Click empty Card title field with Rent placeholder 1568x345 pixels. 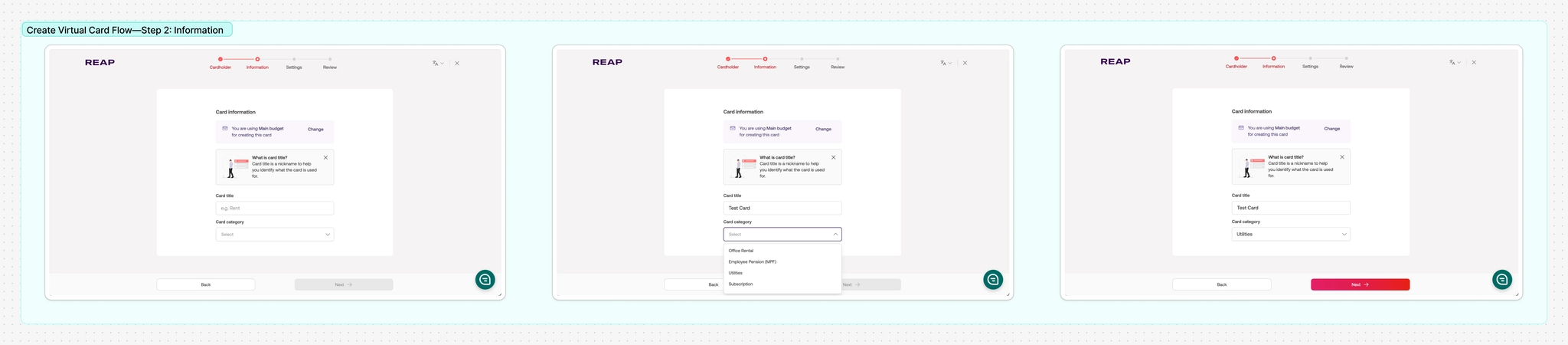coord(275,208)
